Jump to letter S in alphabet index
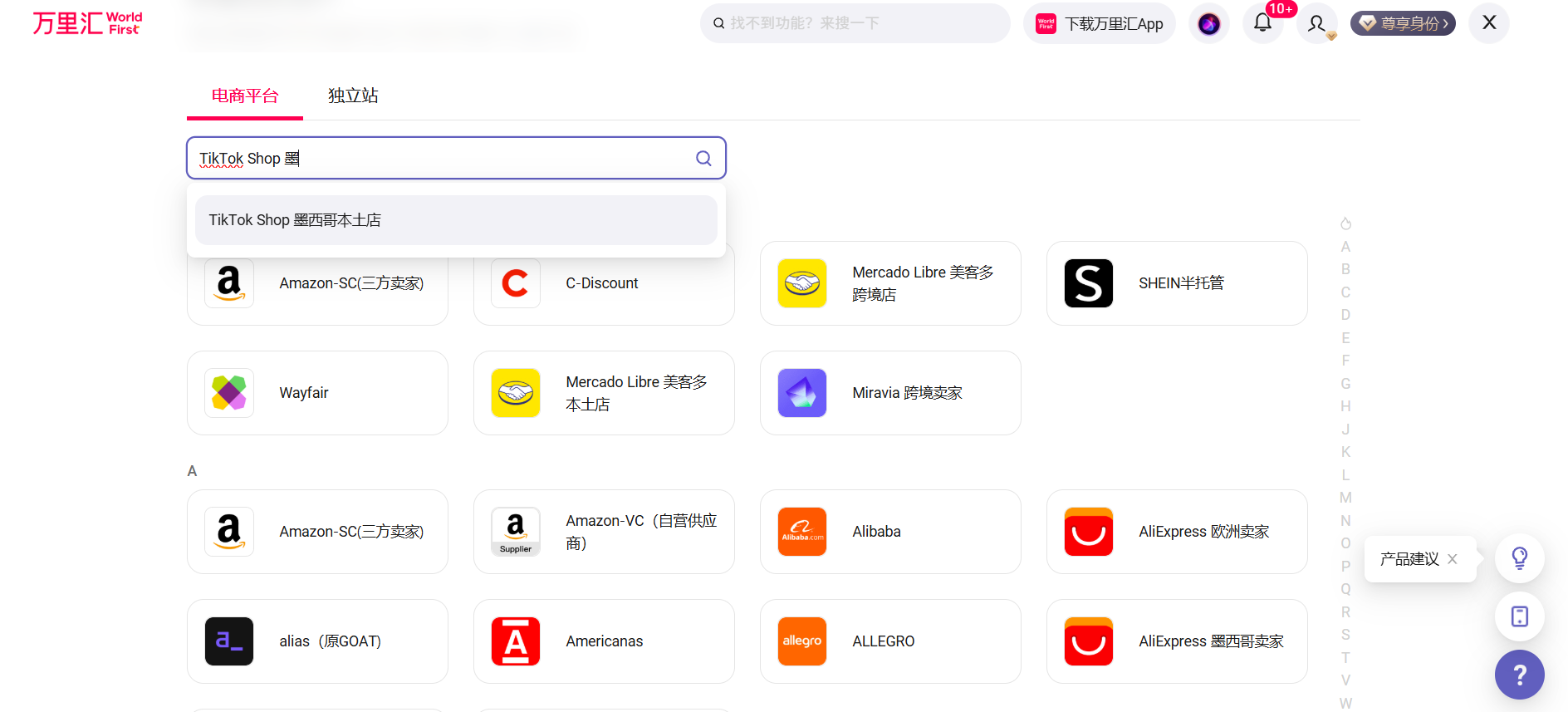The height and width of the screenshot is (712, 1568). pyautogui.click(x=1345, y=635)
